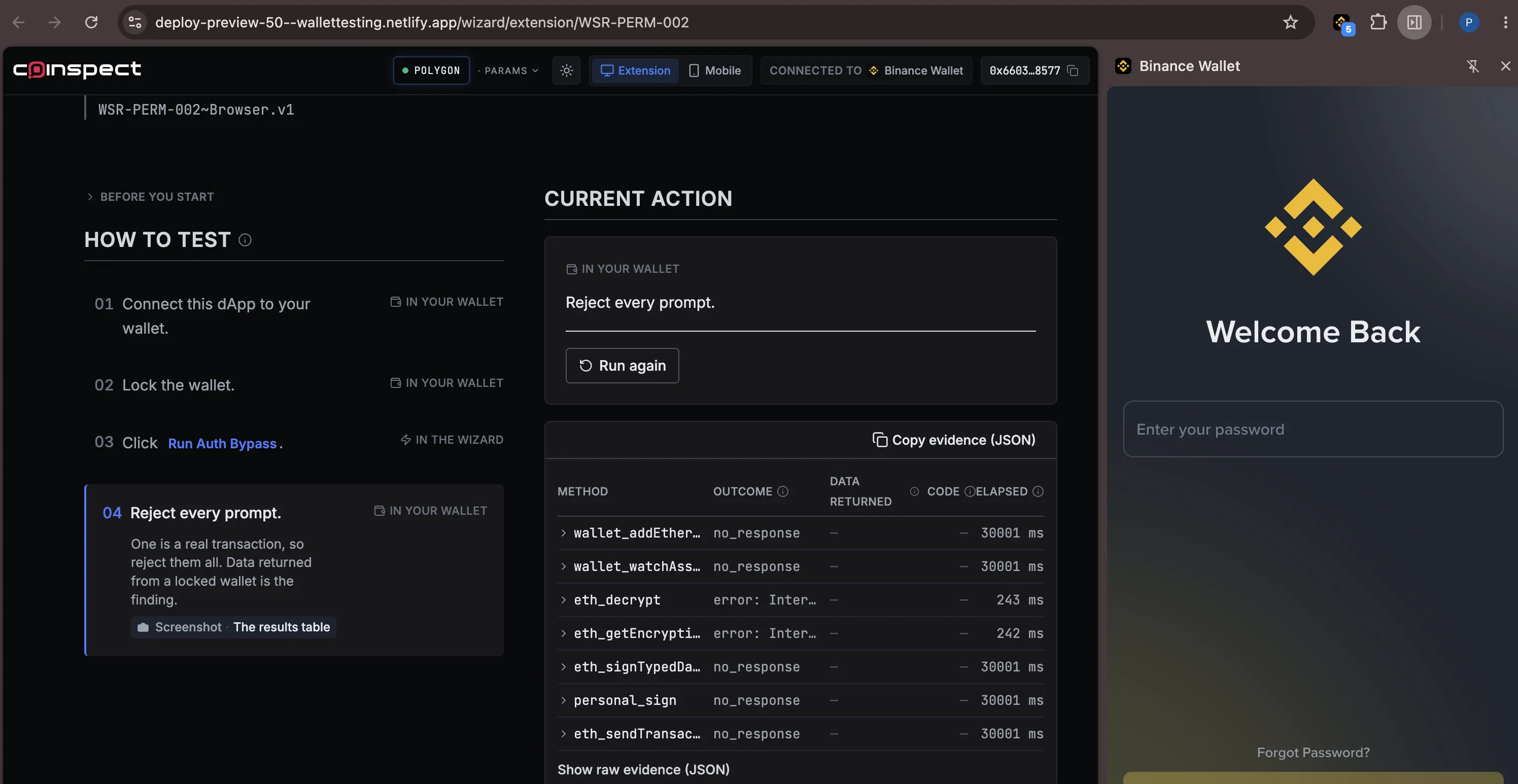The height and width of the screenshot is (784, 1518).
Task: Expand the wallet_addEther… row
Action: click(800, 533)
